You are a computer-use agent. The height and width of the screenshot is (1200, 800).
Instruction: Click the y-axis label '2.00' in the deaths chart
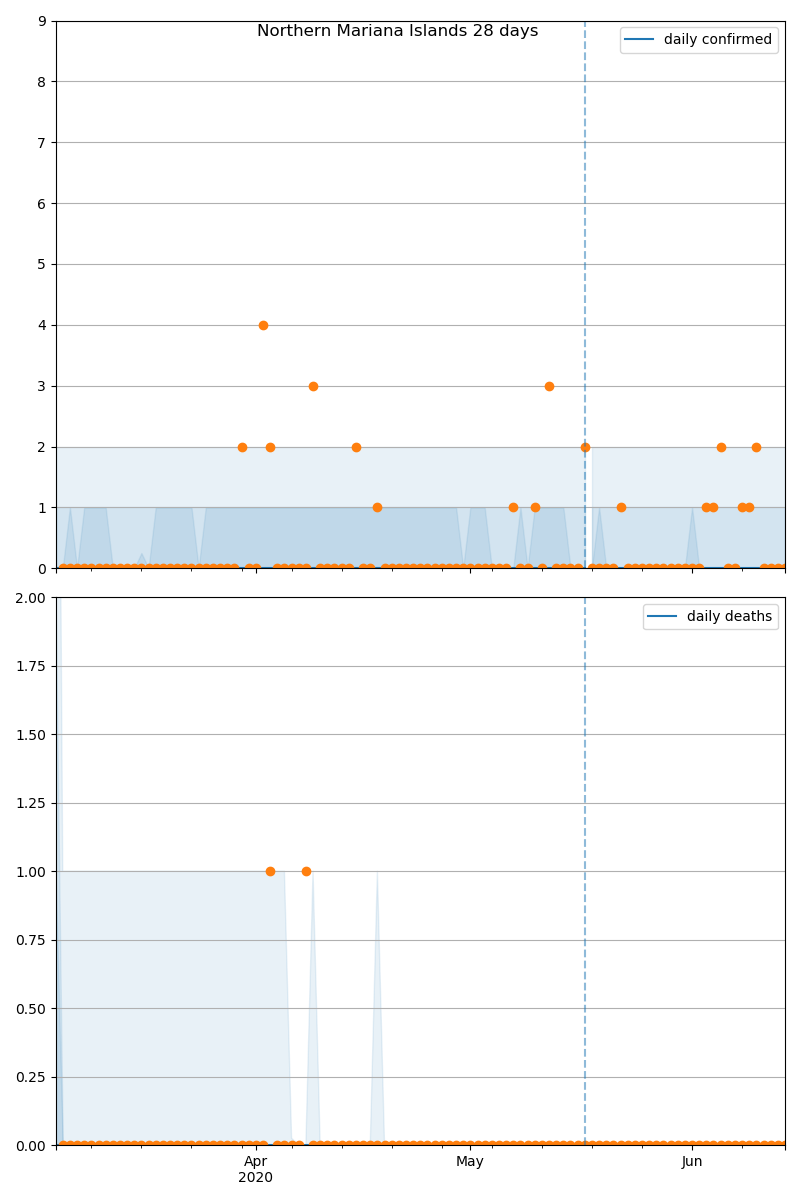(x=31, y=598)
